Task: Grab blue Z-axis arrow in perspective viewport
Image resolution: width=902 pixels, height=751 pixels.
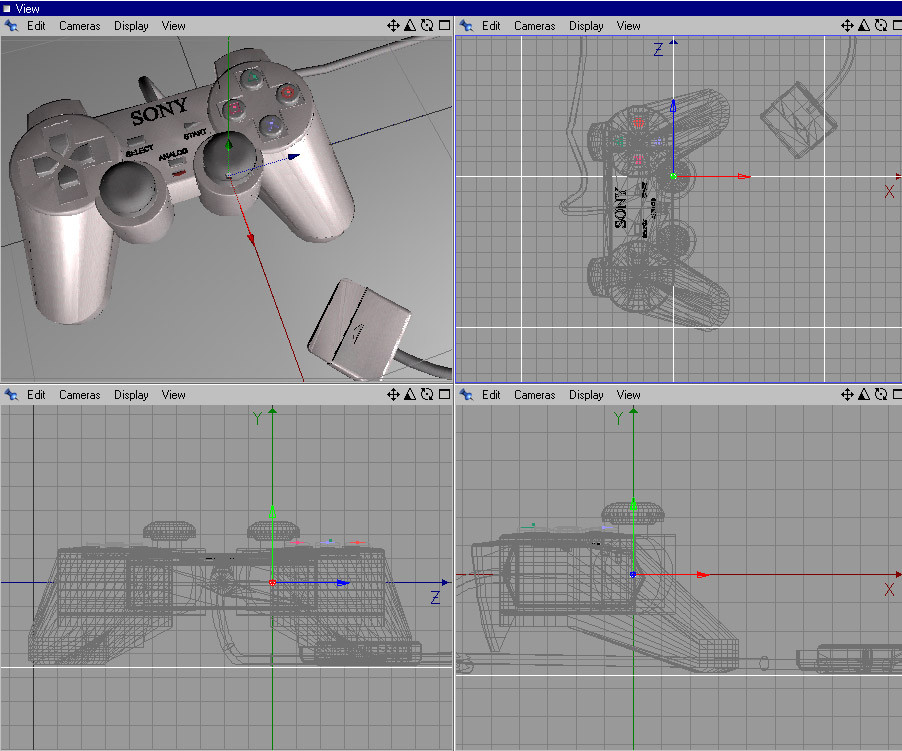Action: pyautogui.click(x=294, y=156)
